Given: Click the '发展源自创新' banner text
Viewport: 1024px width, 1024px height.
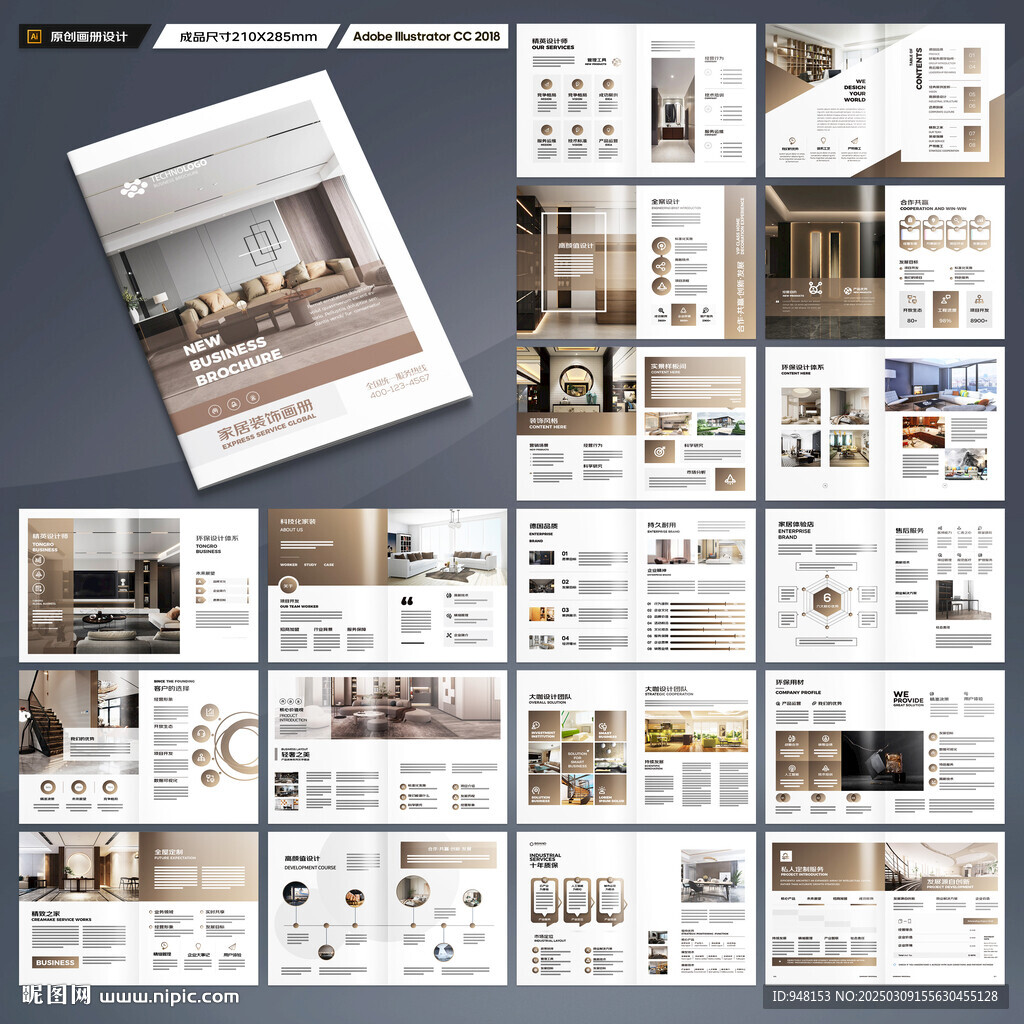Looking at the screenshot, I should point(948,882).
